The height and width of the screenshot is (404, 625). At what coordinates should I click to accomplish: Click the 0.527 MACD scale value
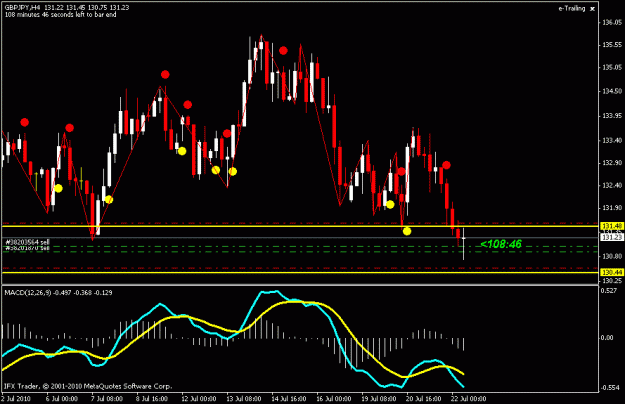point(609,290)
